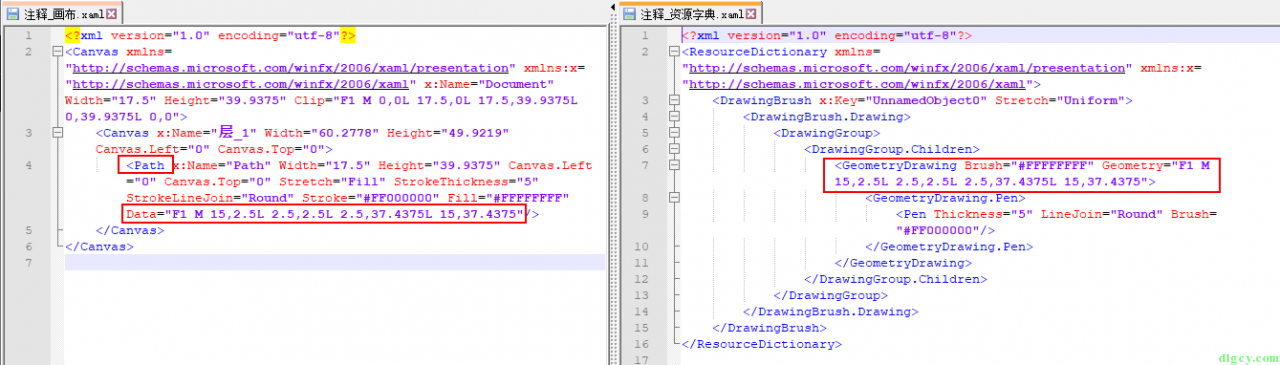
Task: Collapse the ResourceDictionary fold marker
Action: [673, 51]
